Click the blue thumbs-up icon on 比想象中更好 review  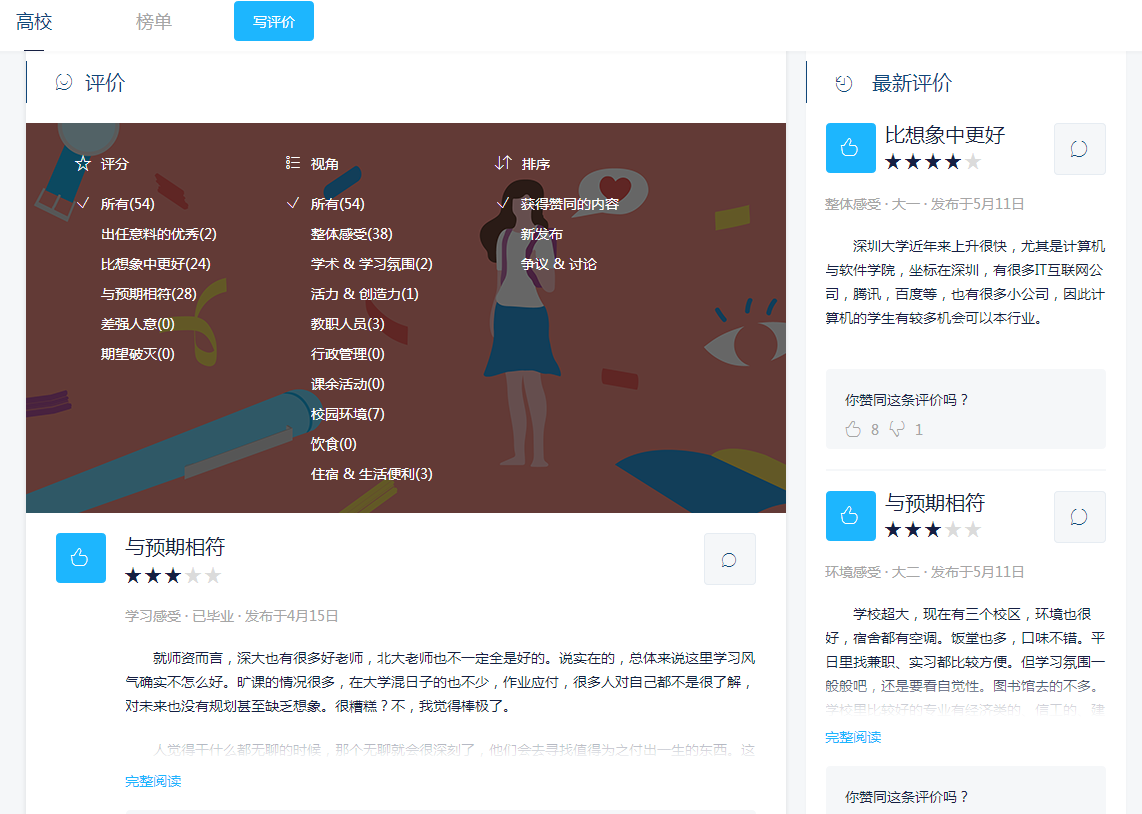tap(850, 147)
